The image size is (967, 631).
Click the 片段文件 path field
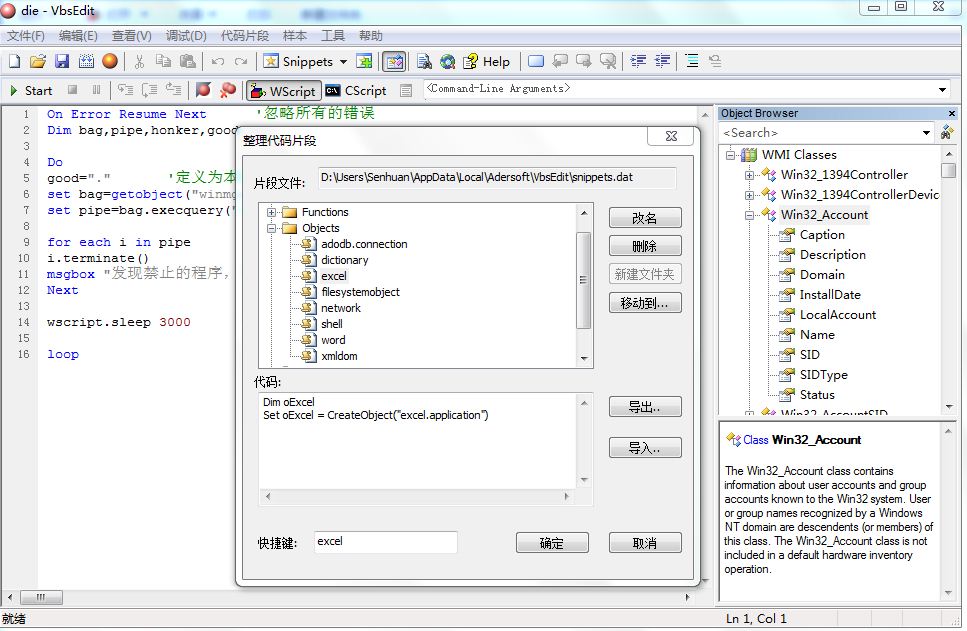pos(497,178)
